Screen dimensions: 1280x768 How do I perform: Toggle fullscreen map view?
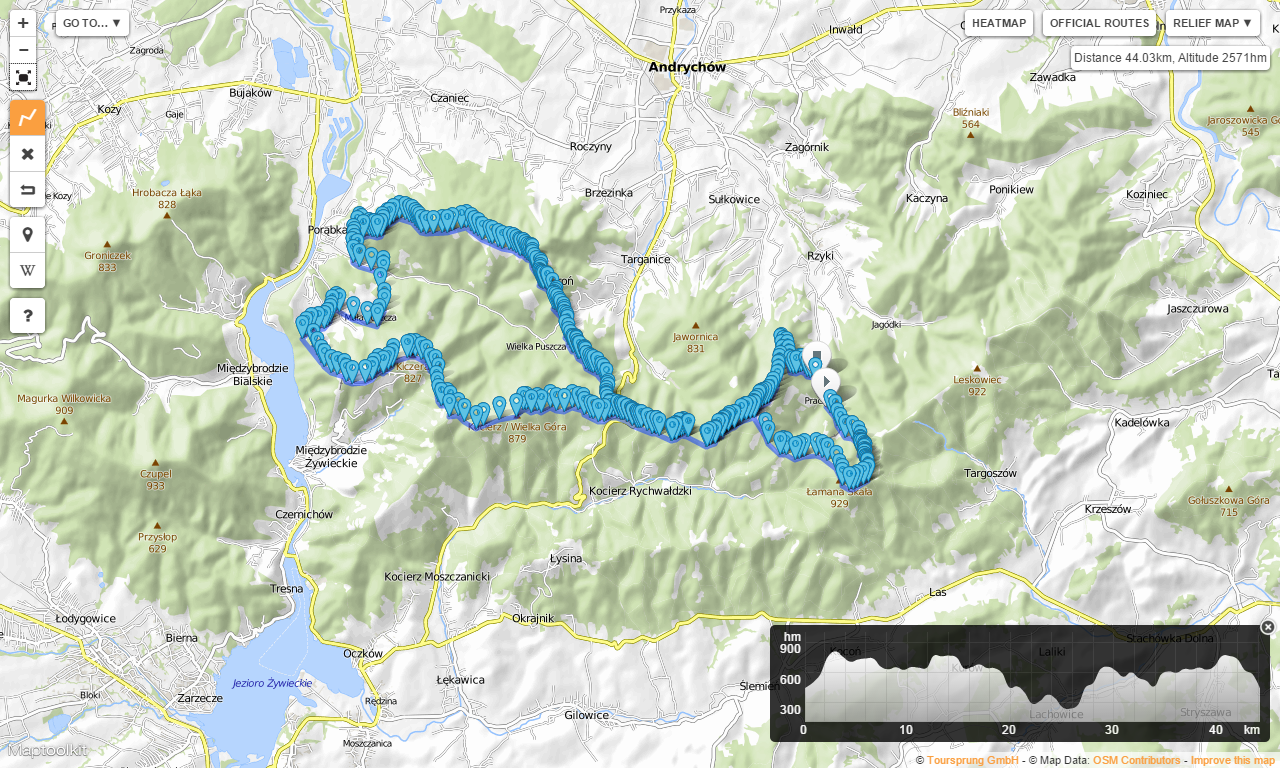[23, 77]
